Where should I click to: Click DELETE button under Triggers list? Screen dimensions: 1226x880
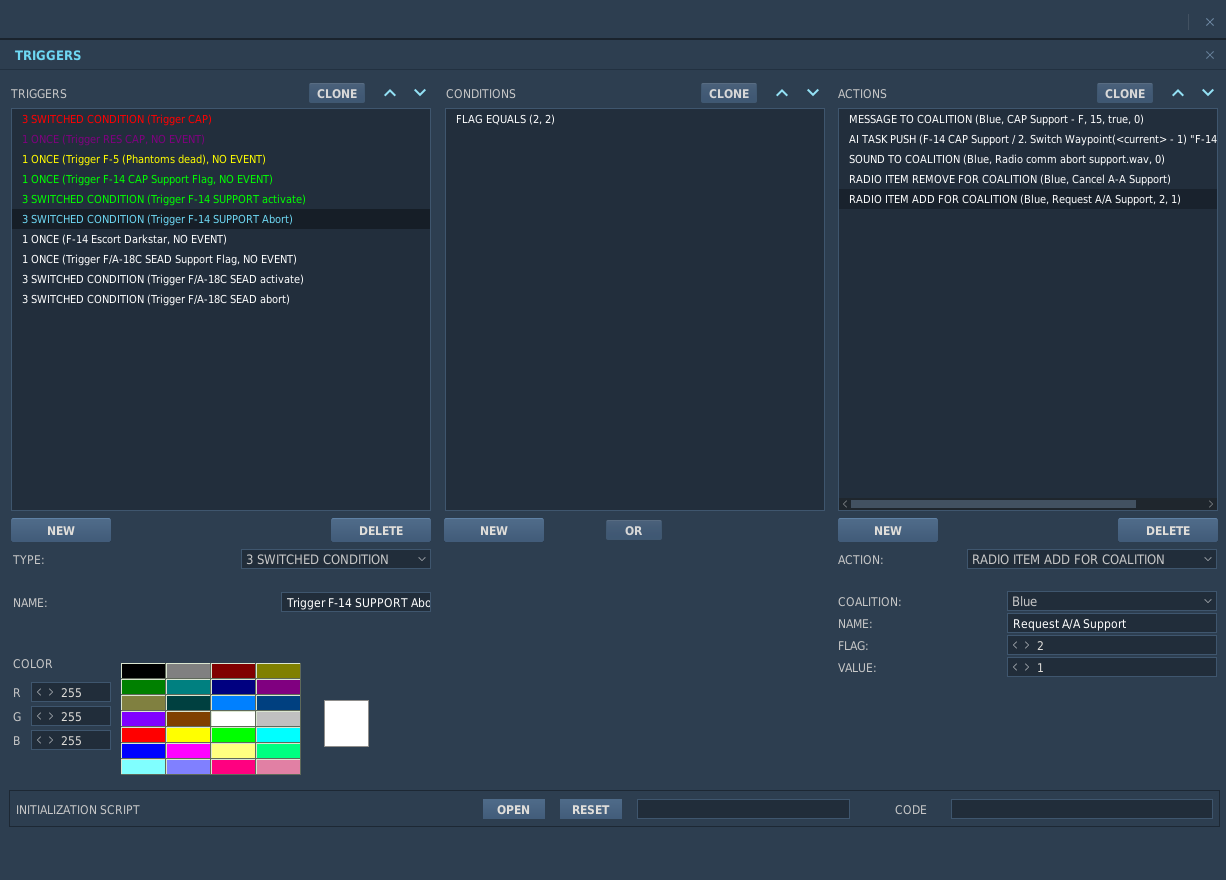[381, 530]
